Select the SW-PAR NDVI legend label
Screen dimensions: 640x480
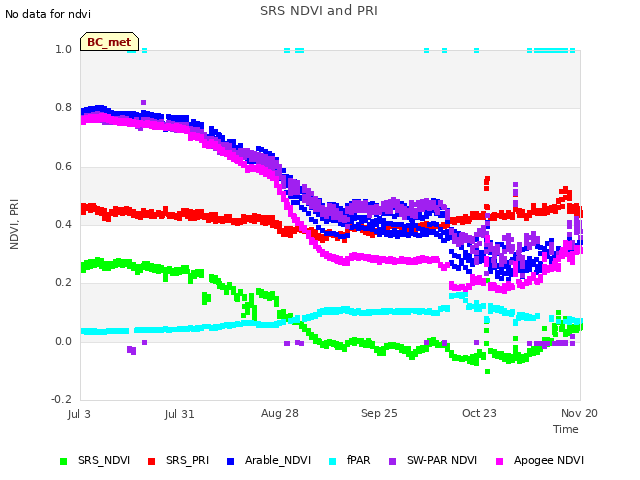(442, 460)
